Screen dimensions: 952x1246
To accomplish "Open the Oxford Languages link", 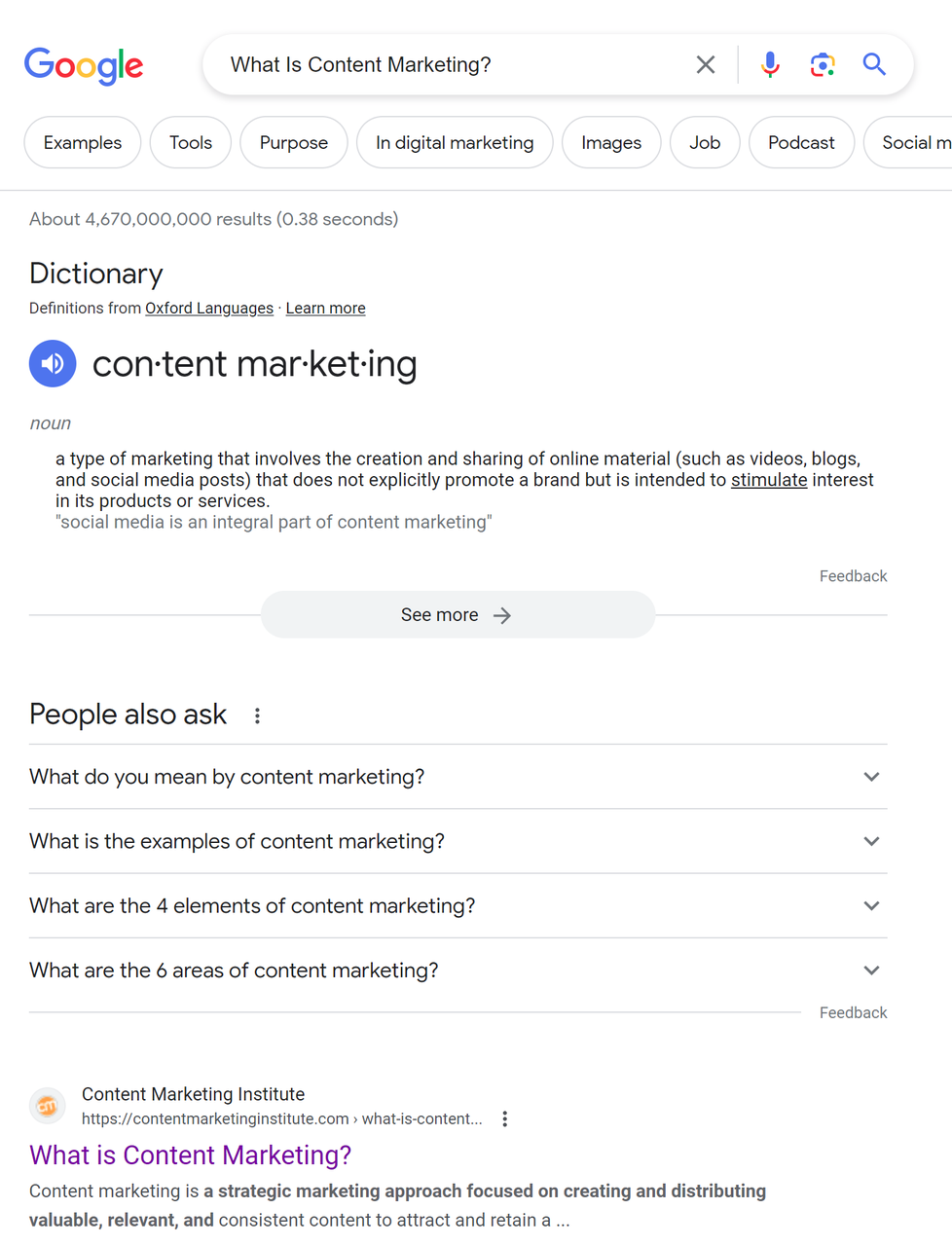I will coord(209,308).
